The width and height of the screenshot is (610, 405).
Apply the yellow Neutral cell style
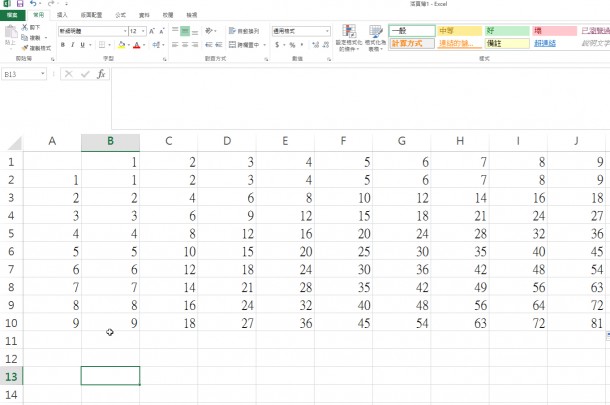coord(459,31)
